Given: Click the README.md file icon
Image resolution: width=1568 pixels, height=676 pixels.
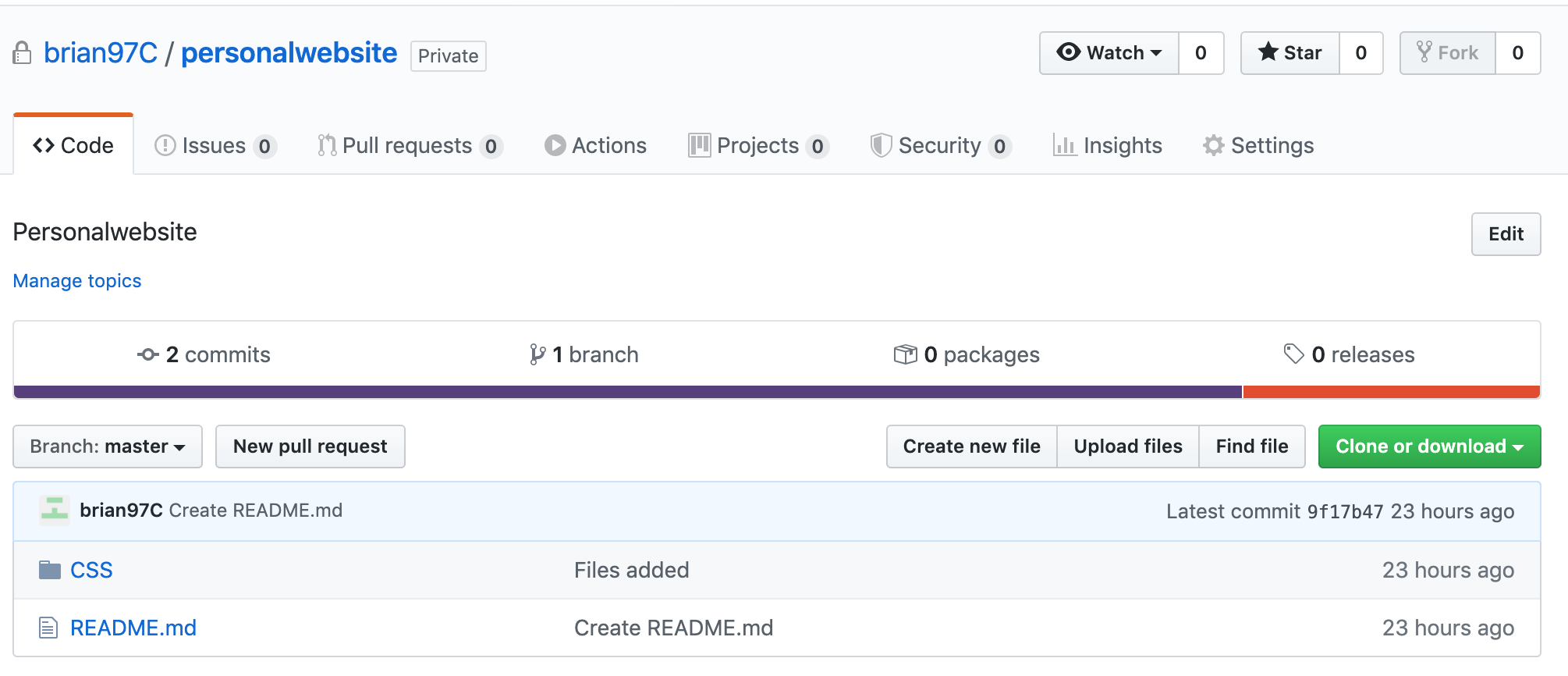Looking at the screenshot, I should point(48,628).
